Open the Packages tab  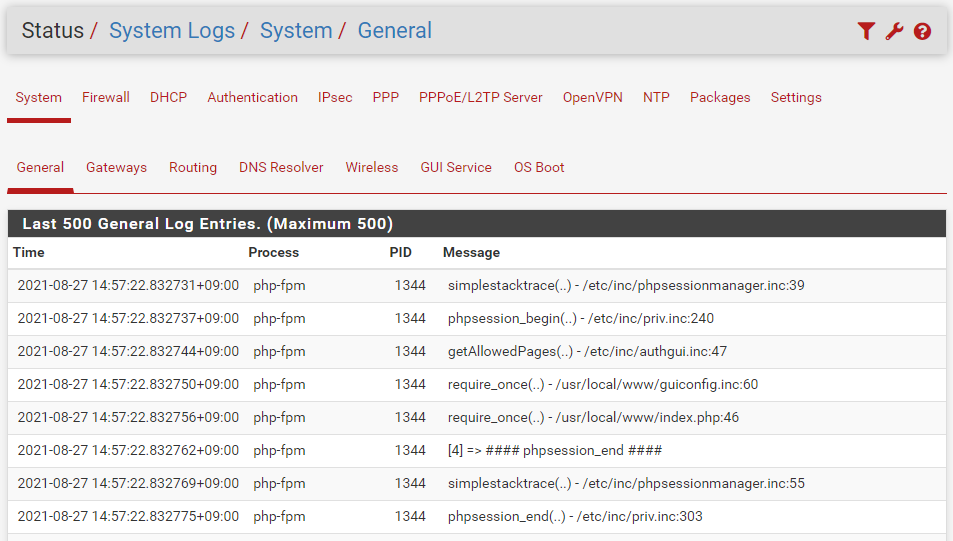pos(720,97)
